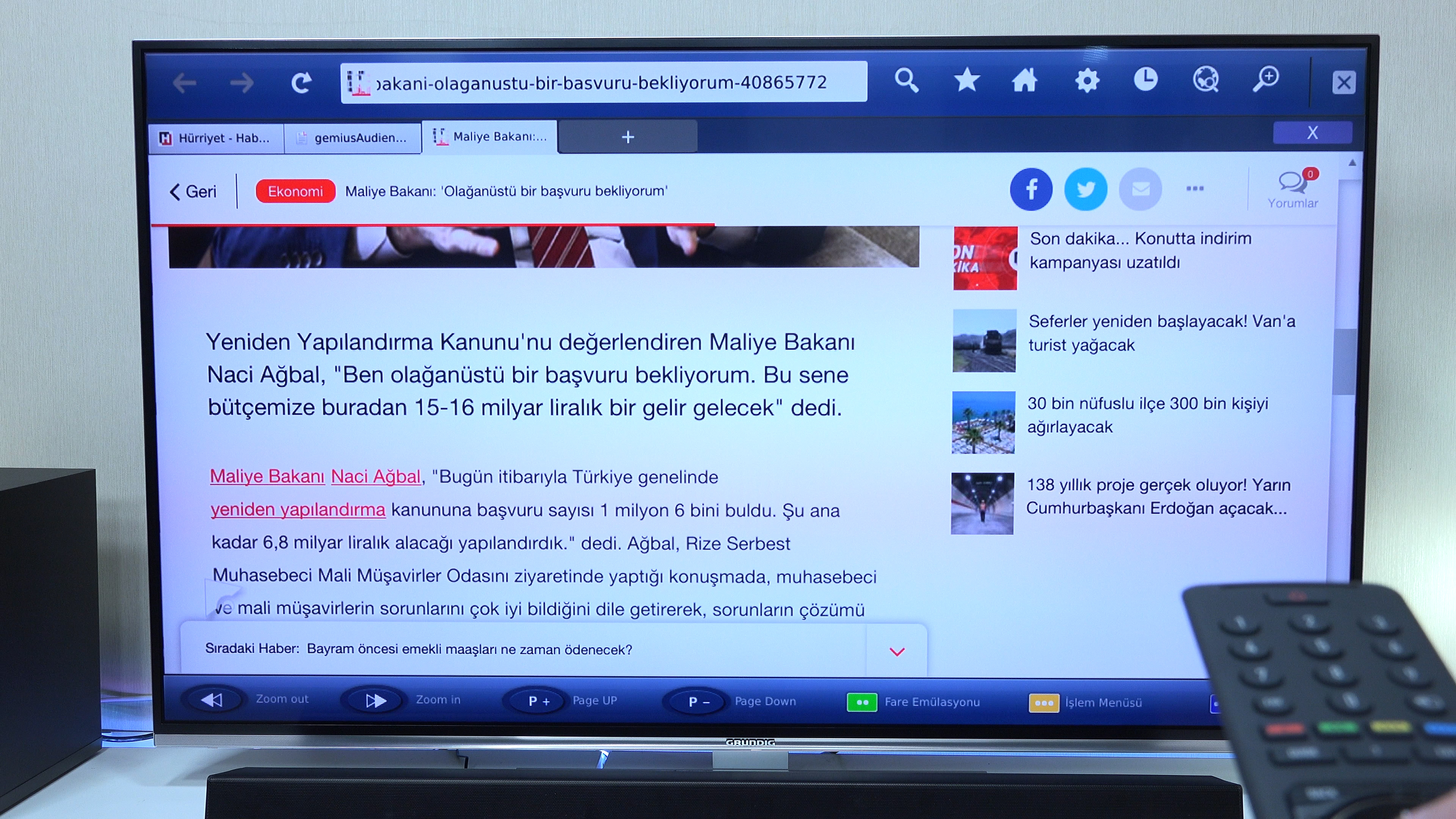Open Son dakika Konutta indirim headline
Viewport: 1456px width, 819px height.
1141,250
